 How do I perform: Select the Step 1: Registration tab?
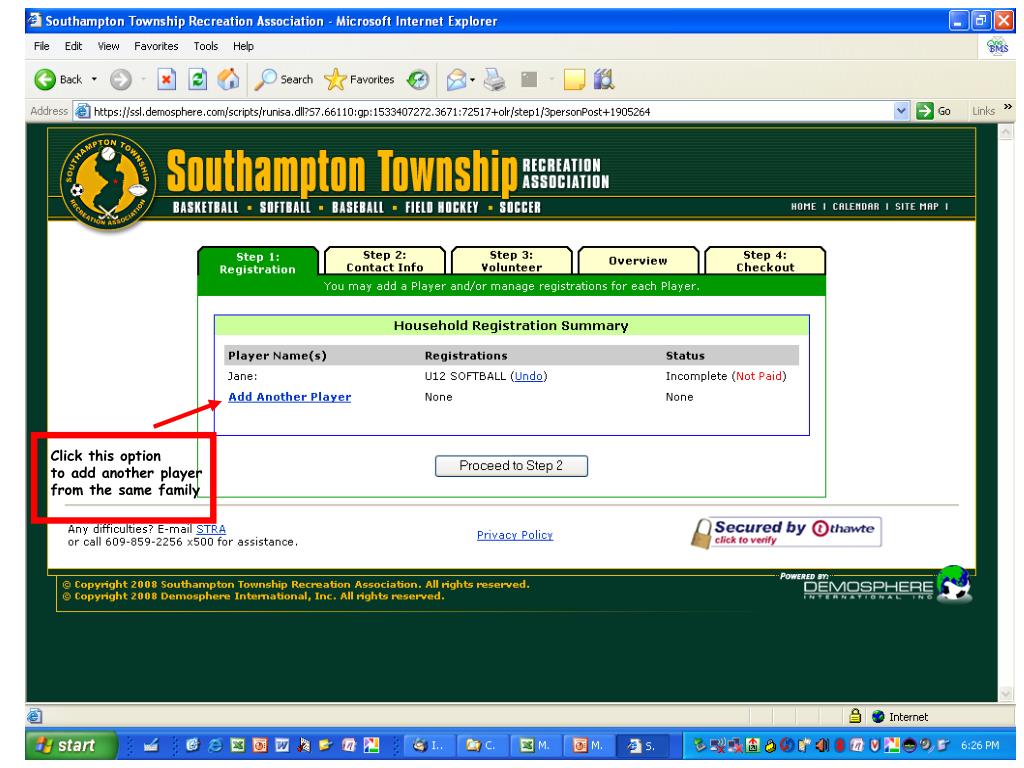[x=258, y=263]
